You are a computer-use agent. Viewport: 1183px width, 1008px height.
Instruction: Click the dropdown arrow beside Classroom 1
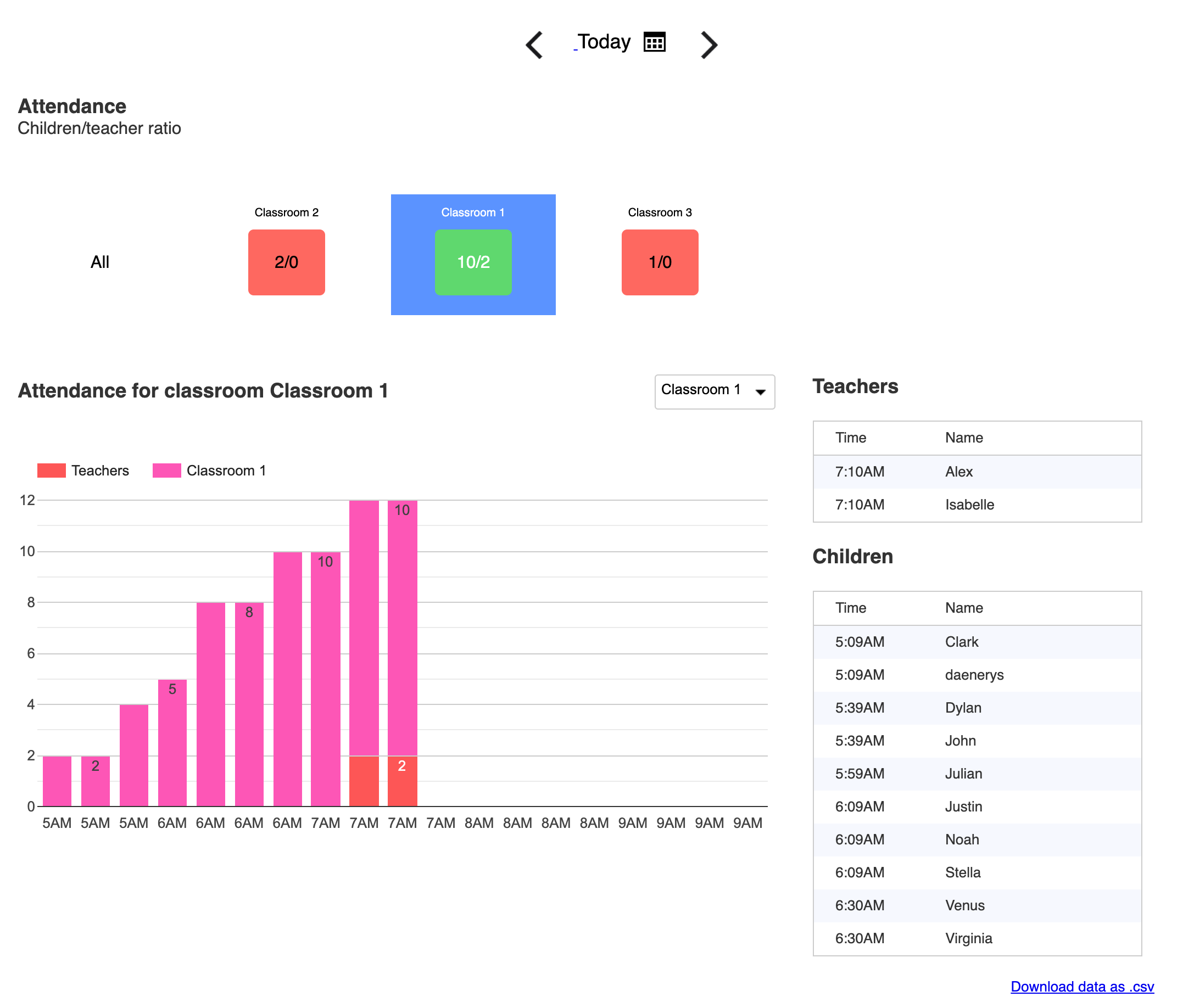coord(760,392)
